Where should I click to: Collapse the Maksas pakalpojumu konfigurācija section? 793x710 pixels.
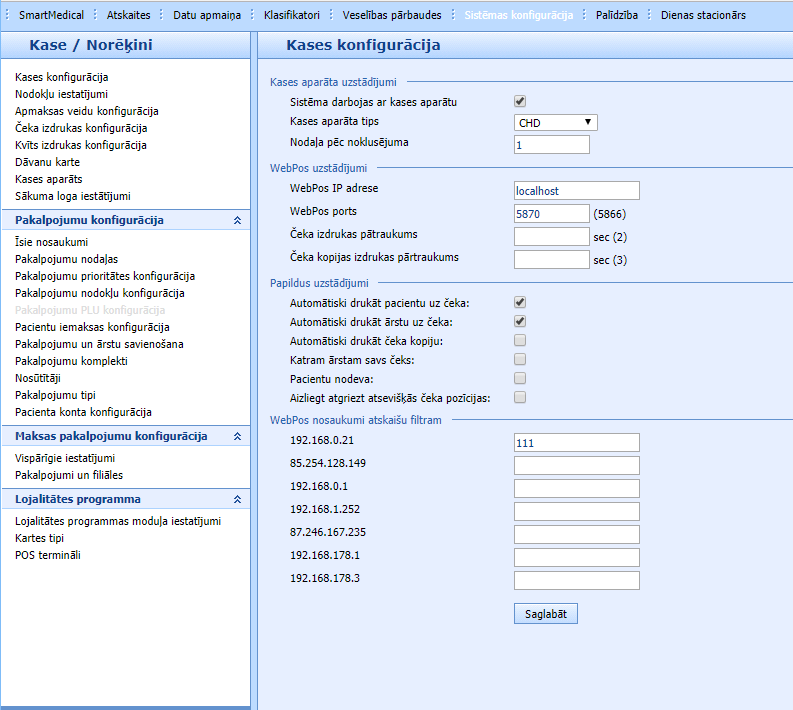(237, 437)
